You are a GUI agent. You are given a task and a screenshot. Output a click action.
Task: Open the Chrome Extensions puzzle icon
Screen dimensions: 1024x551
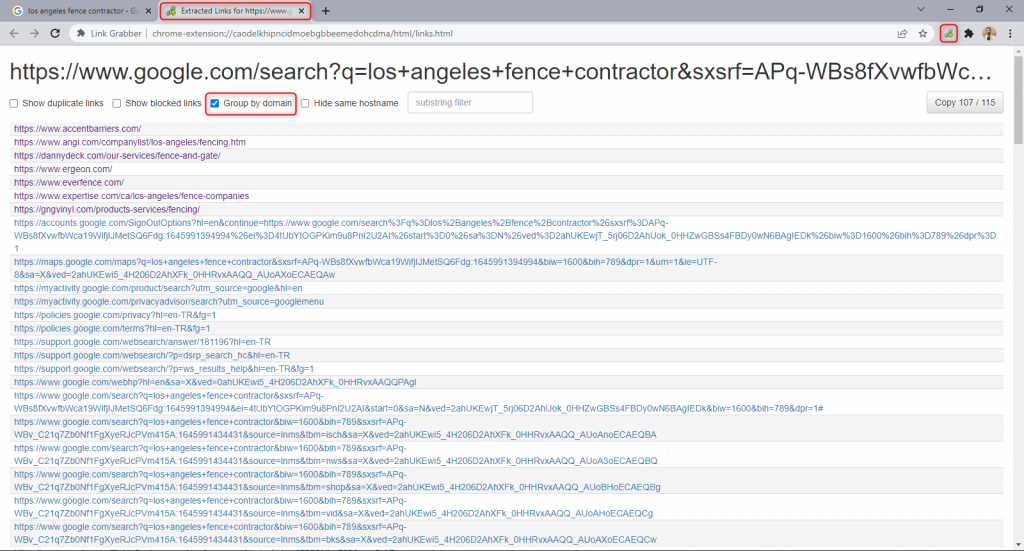click(x=968, y=33)
